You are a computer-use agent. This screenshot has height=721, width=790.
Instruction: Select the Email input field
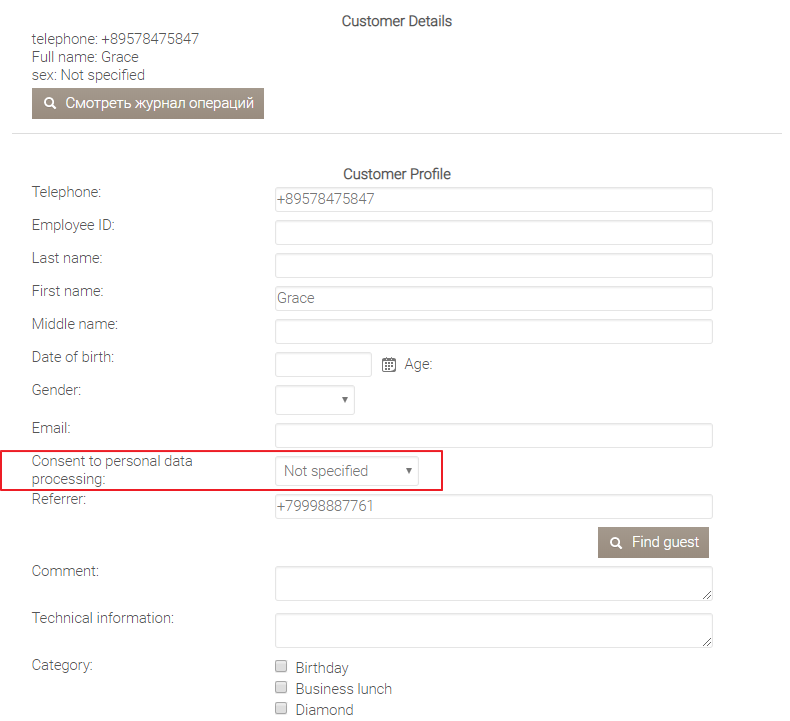[x=493, y=435]
